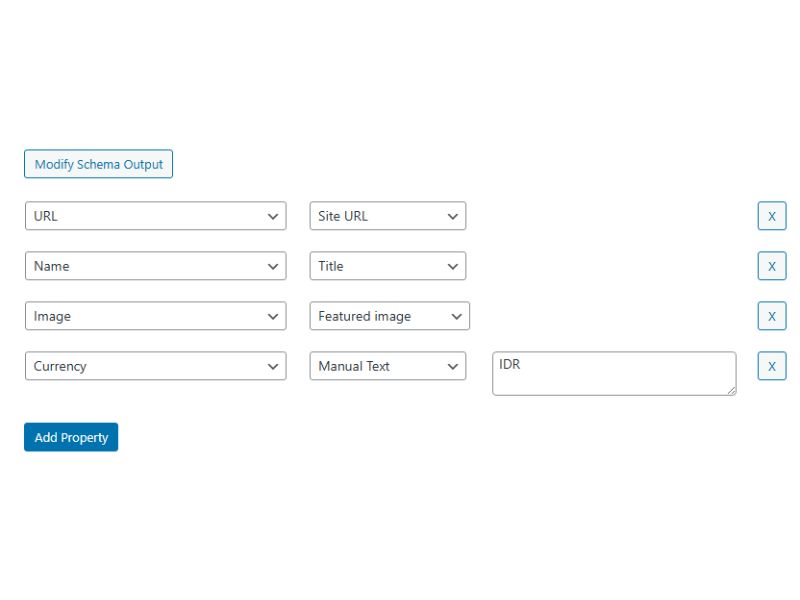Open the Title value dropdown

(387, 266)
